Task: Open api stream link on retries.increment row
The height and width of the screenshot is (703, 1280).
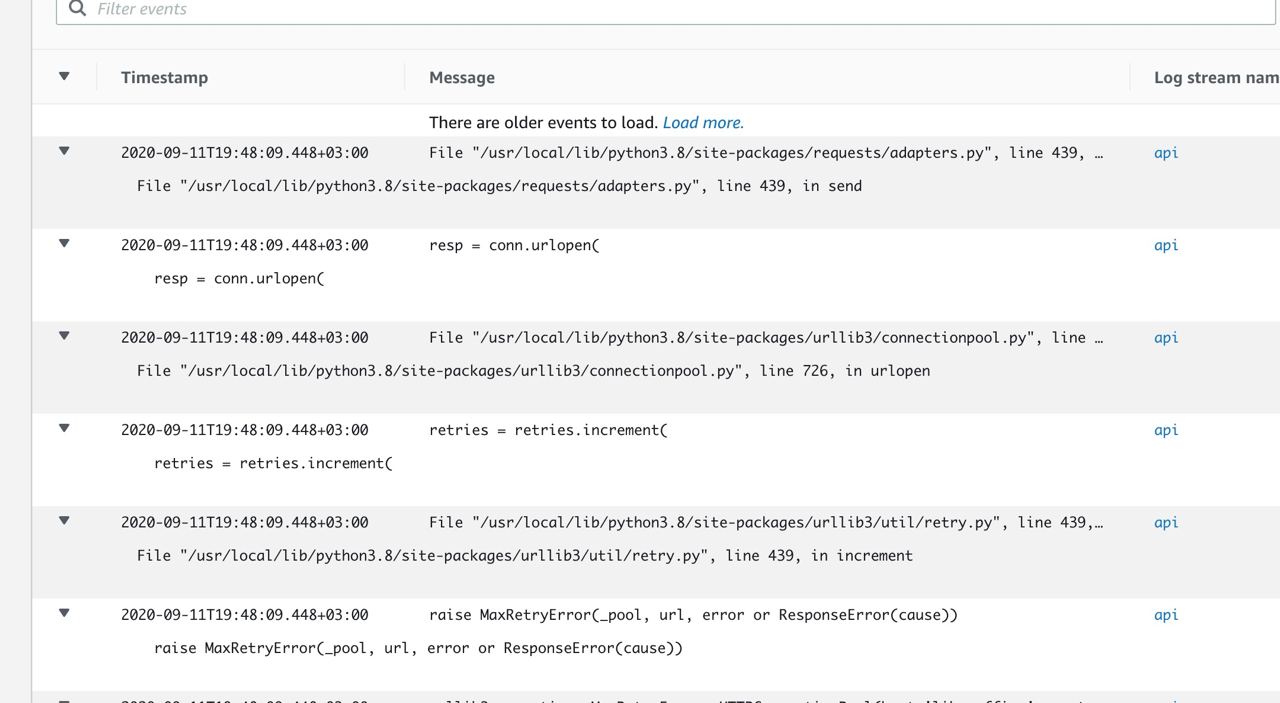Action: [1166, 430]
